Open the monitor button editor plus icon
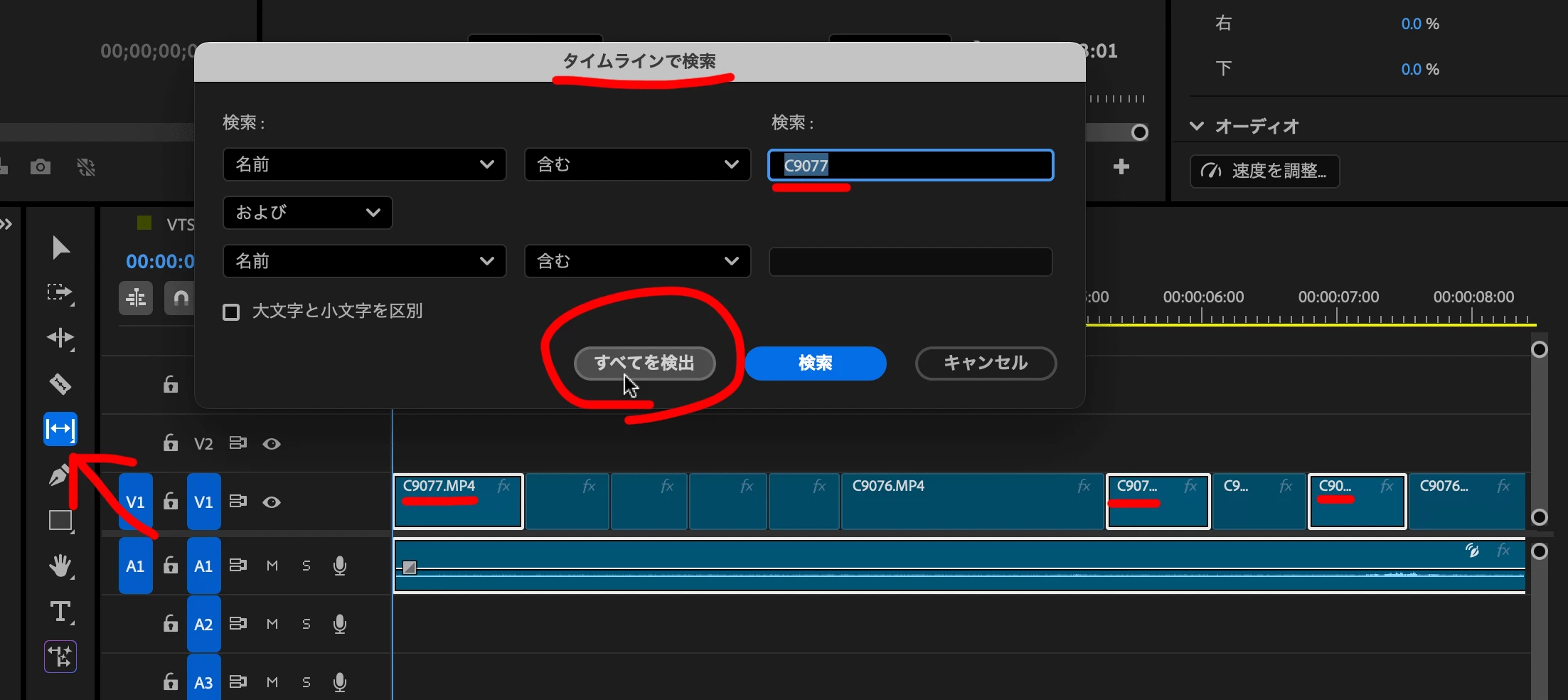This screenshot has height=700, width=1568. [1121, 166]
